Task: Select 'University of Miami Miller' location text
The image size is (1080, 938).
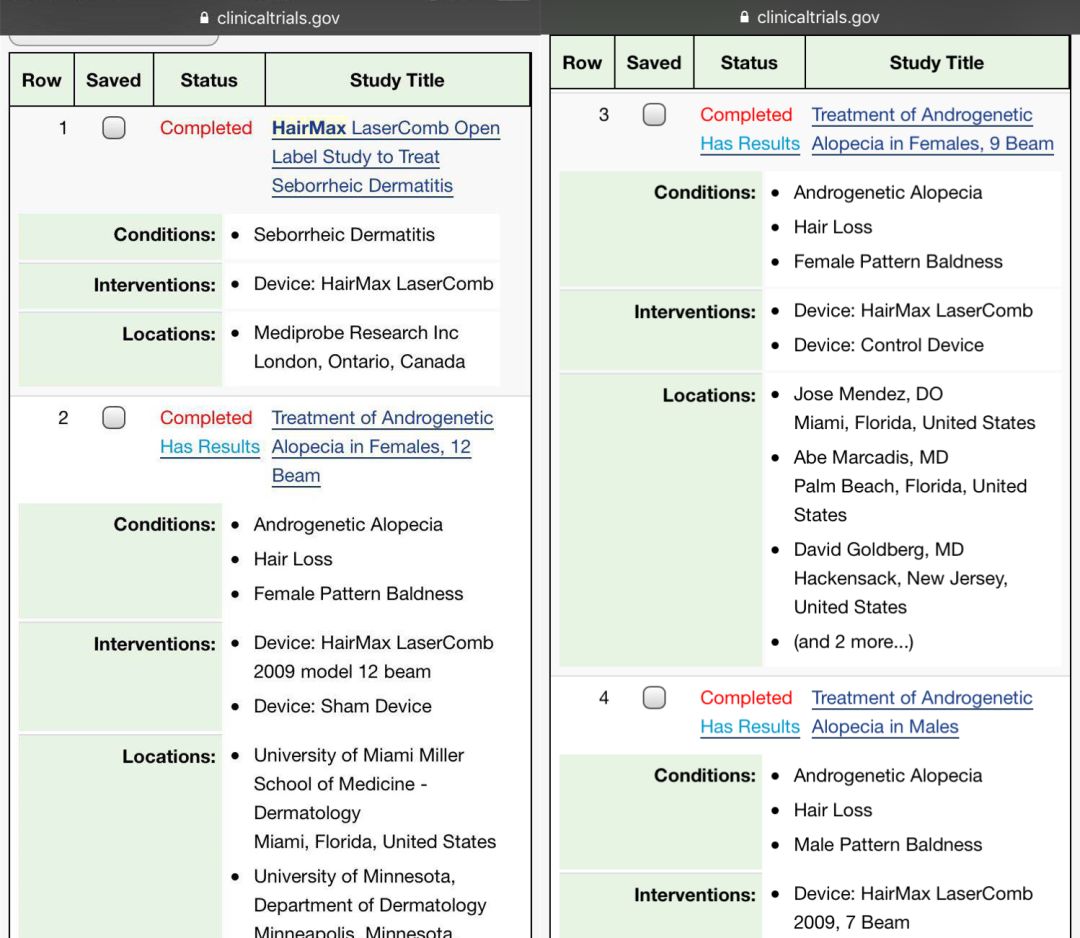Action: pos(359,755)
